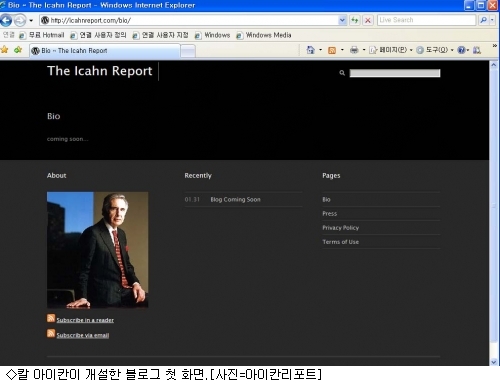Open the 페이지(P) Page menu
500x386 pixels.
click(x=391, y=50)
